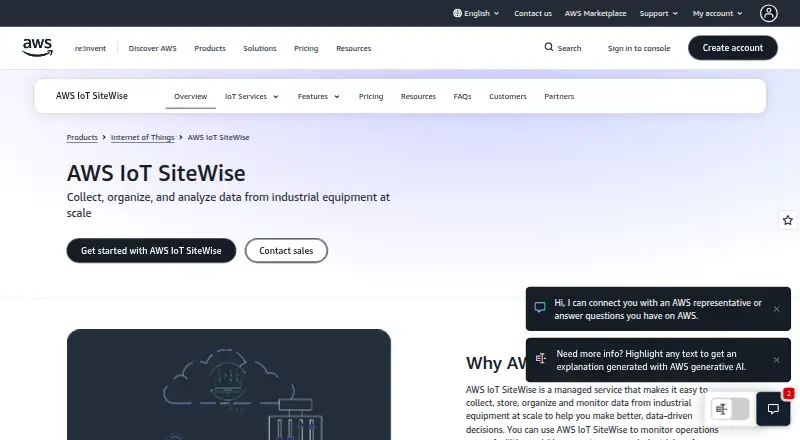This screenshot has height=440, width=800.
Task: Open the top Resources menu
Action: [354, 48]
